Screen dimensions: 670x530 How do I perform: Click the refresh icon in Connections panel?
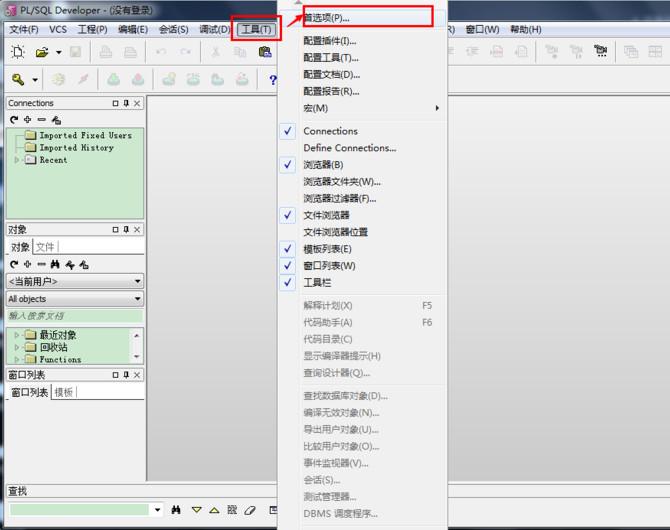tap(14, 120)
